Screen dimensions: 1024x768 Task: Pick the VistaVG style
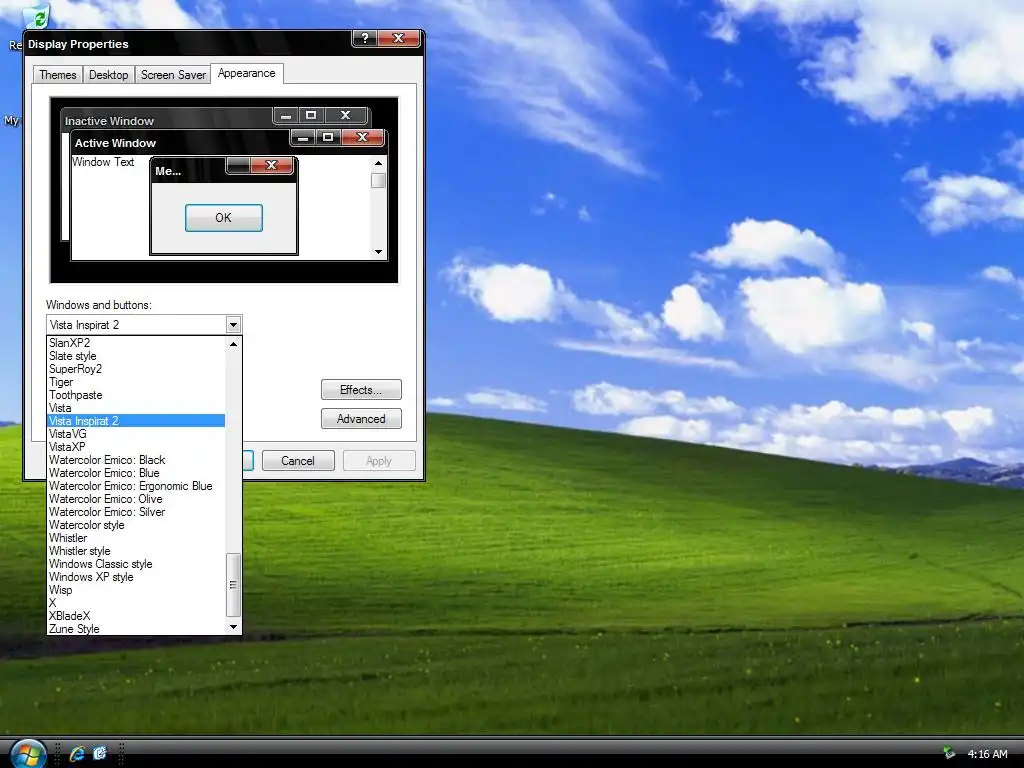(x=136, y=434)
